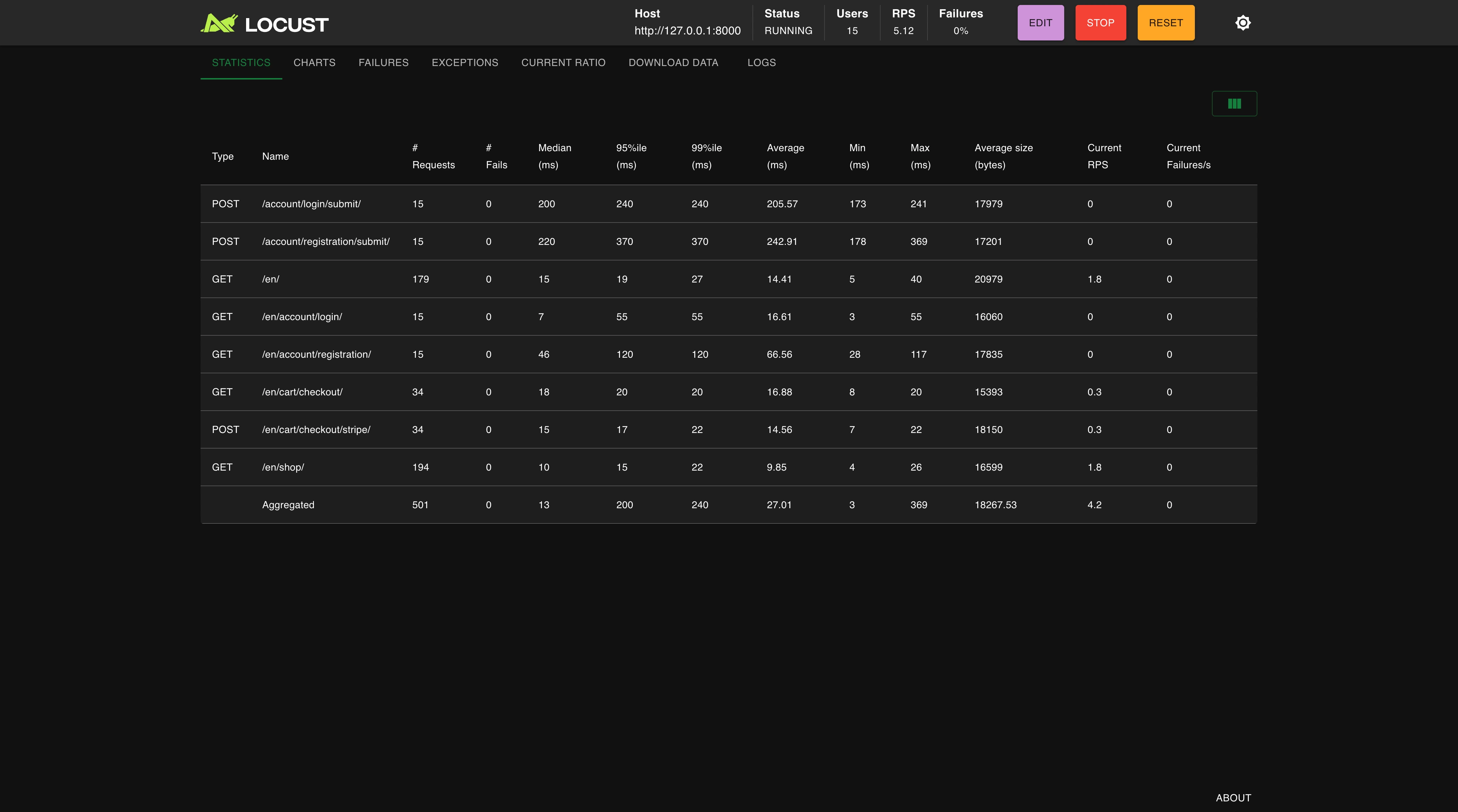Stop the running test with STOP
1458x812 pixels.
1100,23
